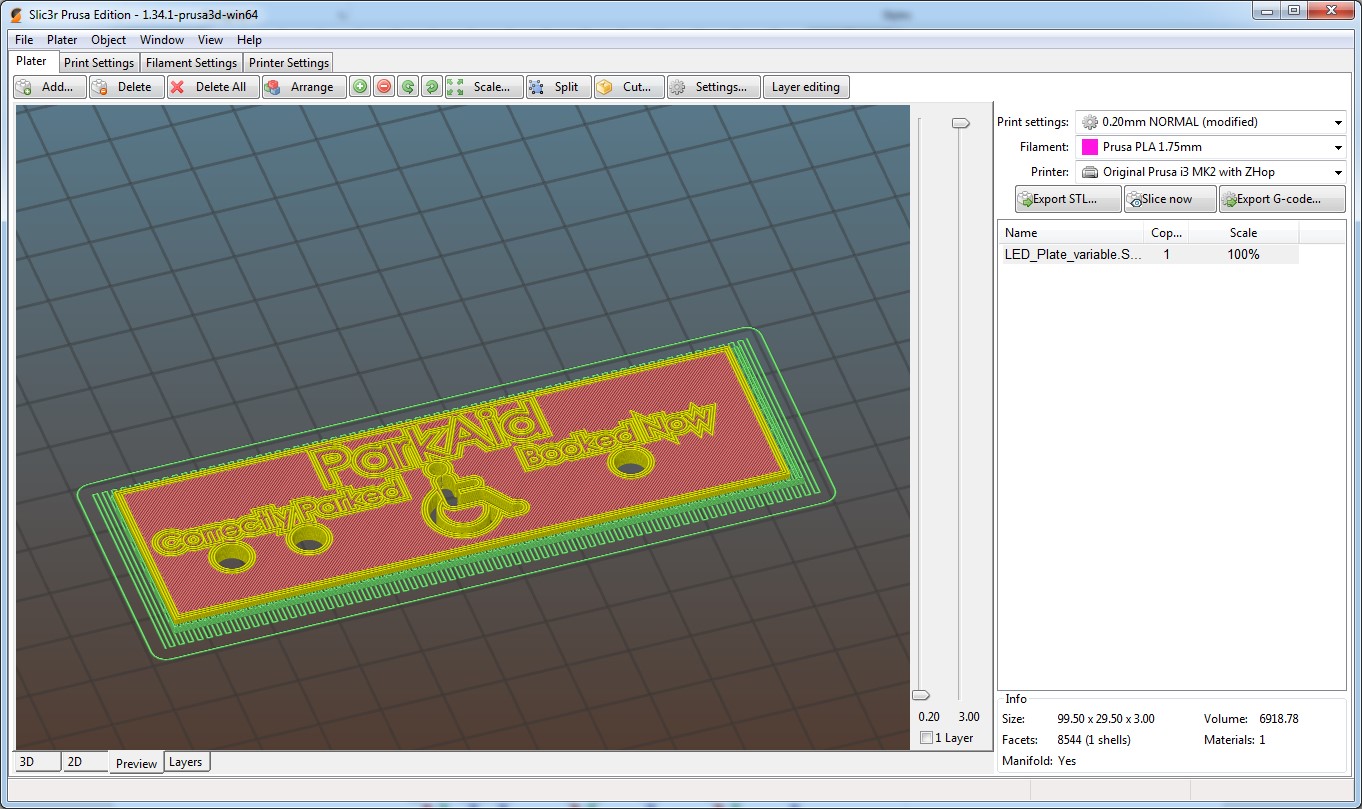Click the Layer editing button
Image resolution: width=1362 pixels, height=809 pixels.
click(806, 87)
